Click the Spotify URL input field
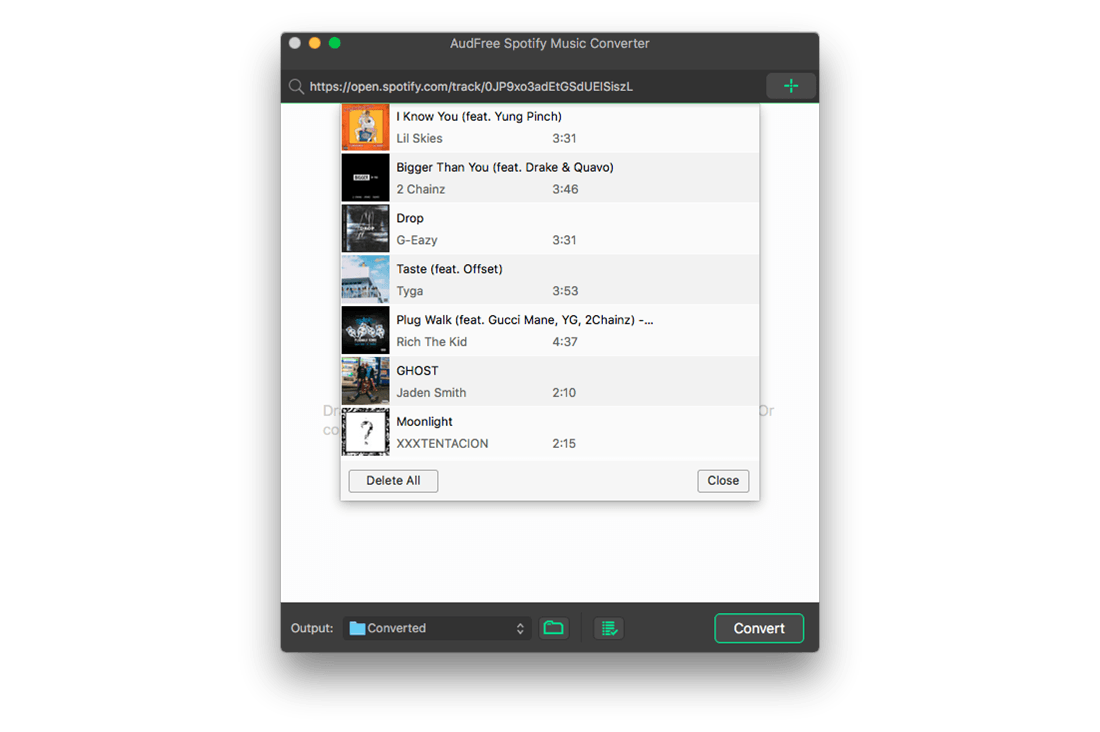The image size is (1100, 732). 530,87
